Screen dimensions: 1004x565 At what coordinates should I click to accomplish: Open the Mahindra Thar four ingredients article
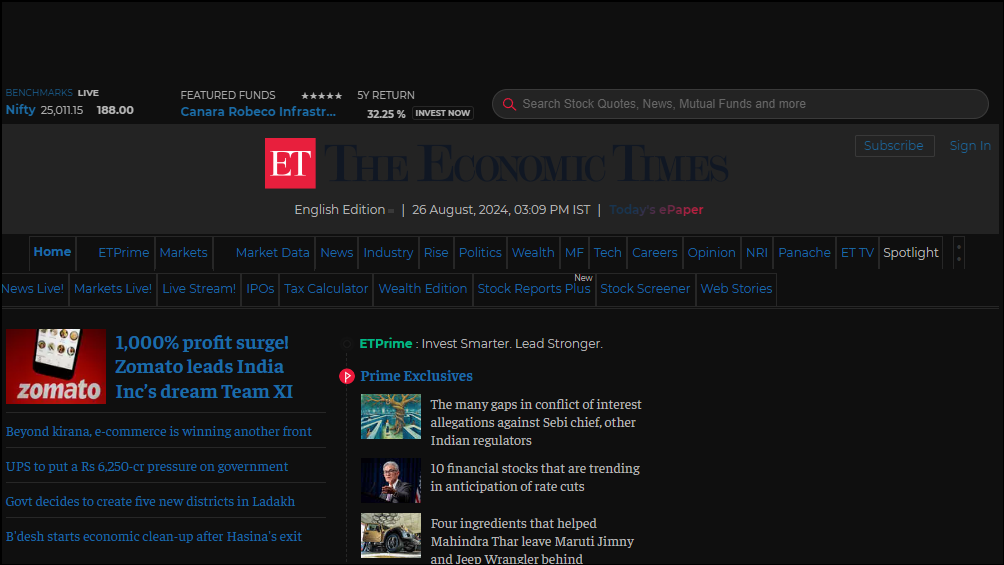point(532,541)
